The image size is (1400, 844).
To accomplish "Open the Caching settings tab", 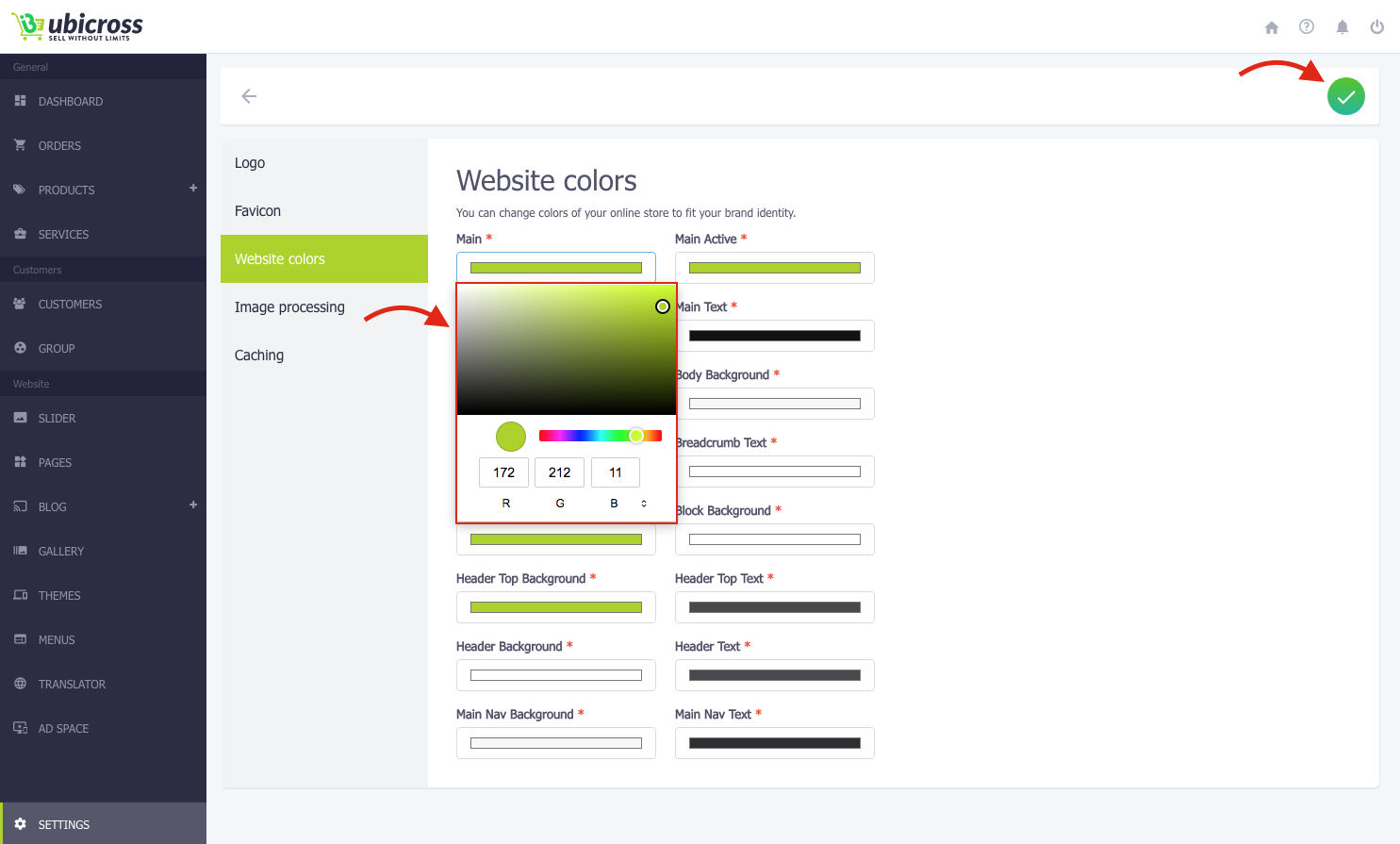I will coord(324,356).
